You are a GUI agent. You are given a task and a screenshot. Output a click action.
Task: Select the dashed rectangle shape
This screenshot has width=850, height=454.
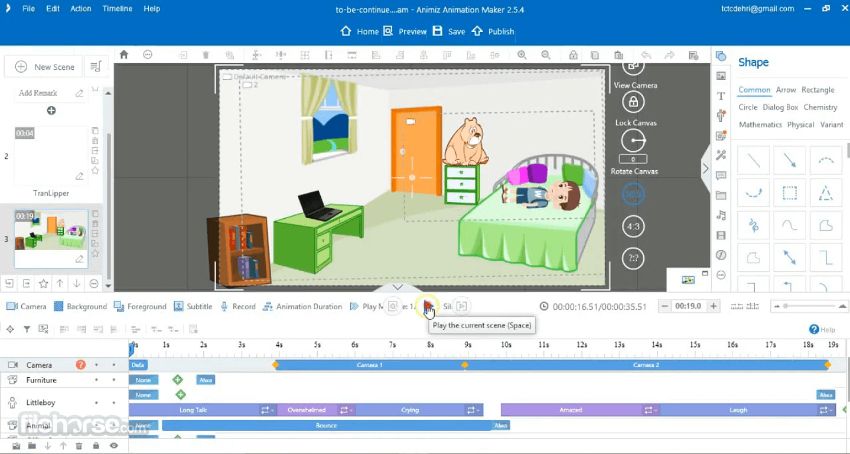coord(789,193)
